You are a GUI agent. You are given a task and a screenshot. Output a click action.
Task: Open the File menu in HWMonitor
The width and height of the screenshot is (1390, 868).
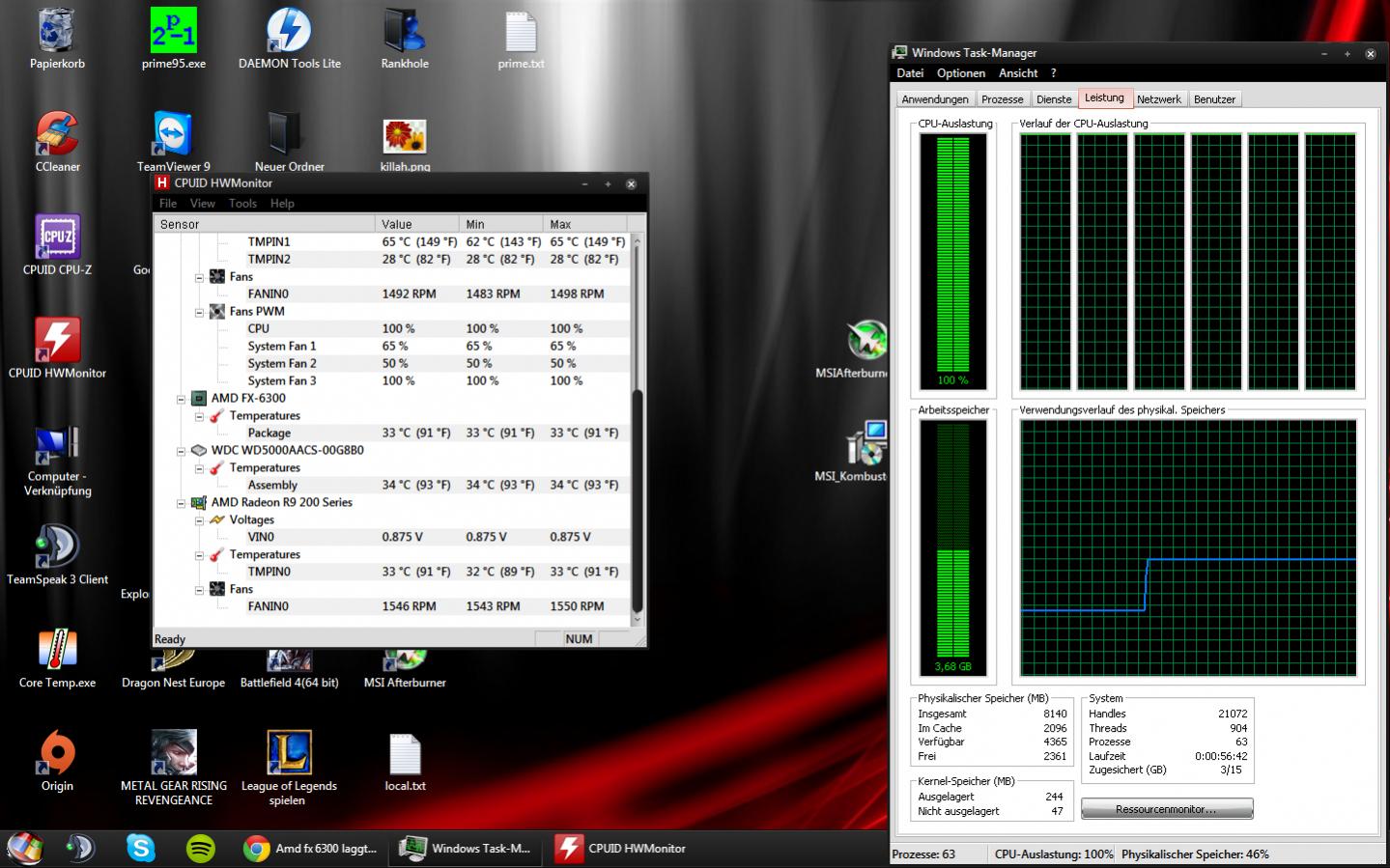(168, 203)
